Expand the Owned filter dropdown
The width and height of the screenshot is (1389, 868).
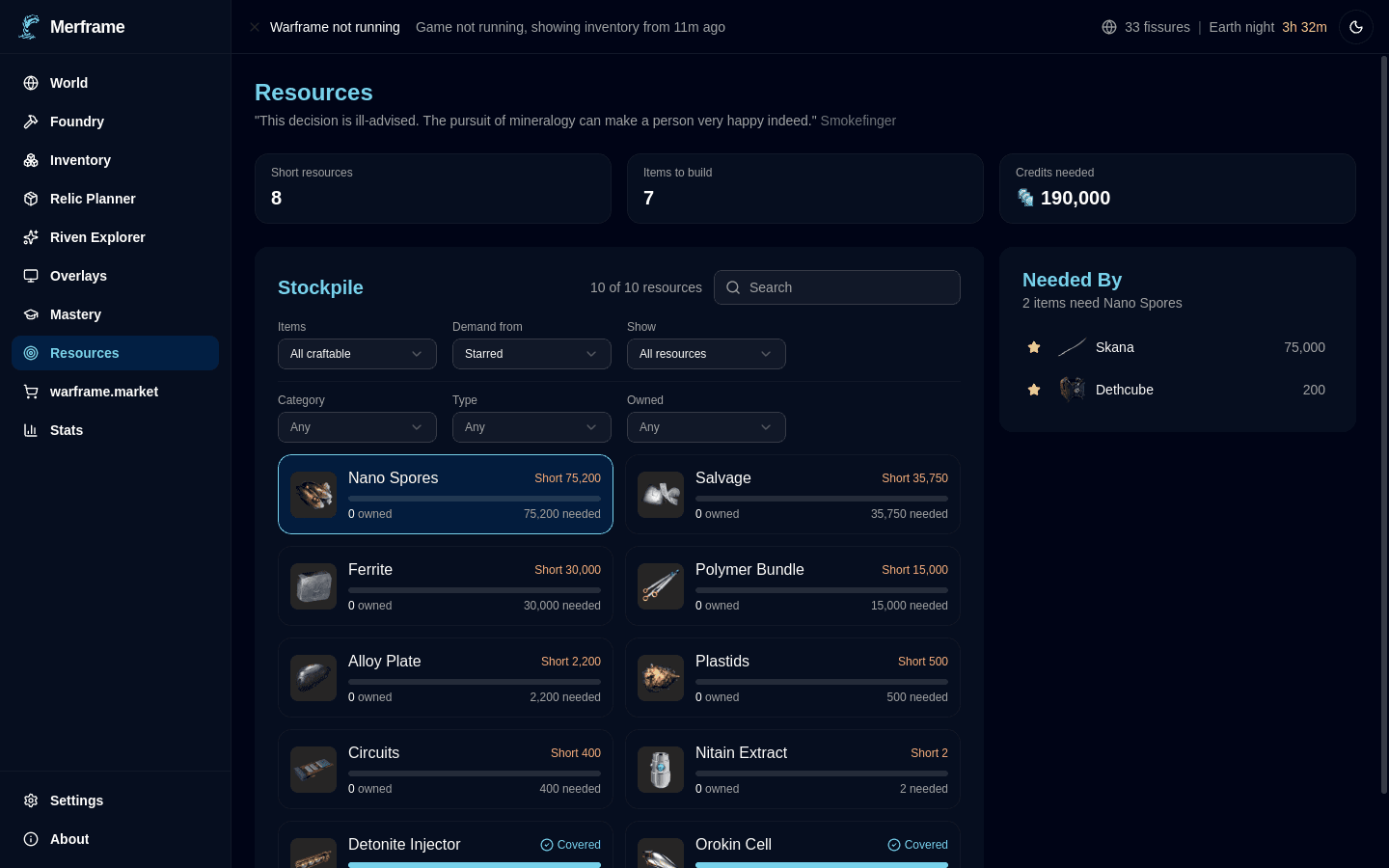click(x=706, y=427)
